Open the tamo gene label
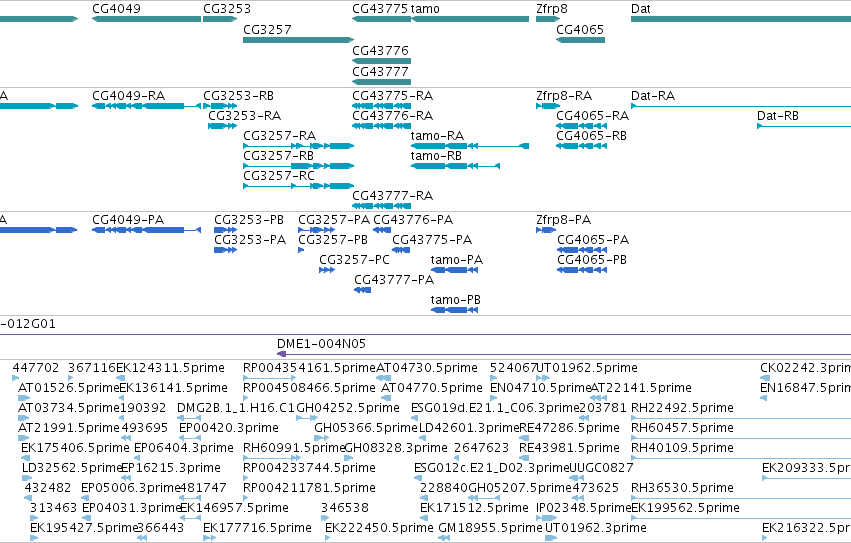This screenshot has height=543, width=851. (x=425, y=9)
